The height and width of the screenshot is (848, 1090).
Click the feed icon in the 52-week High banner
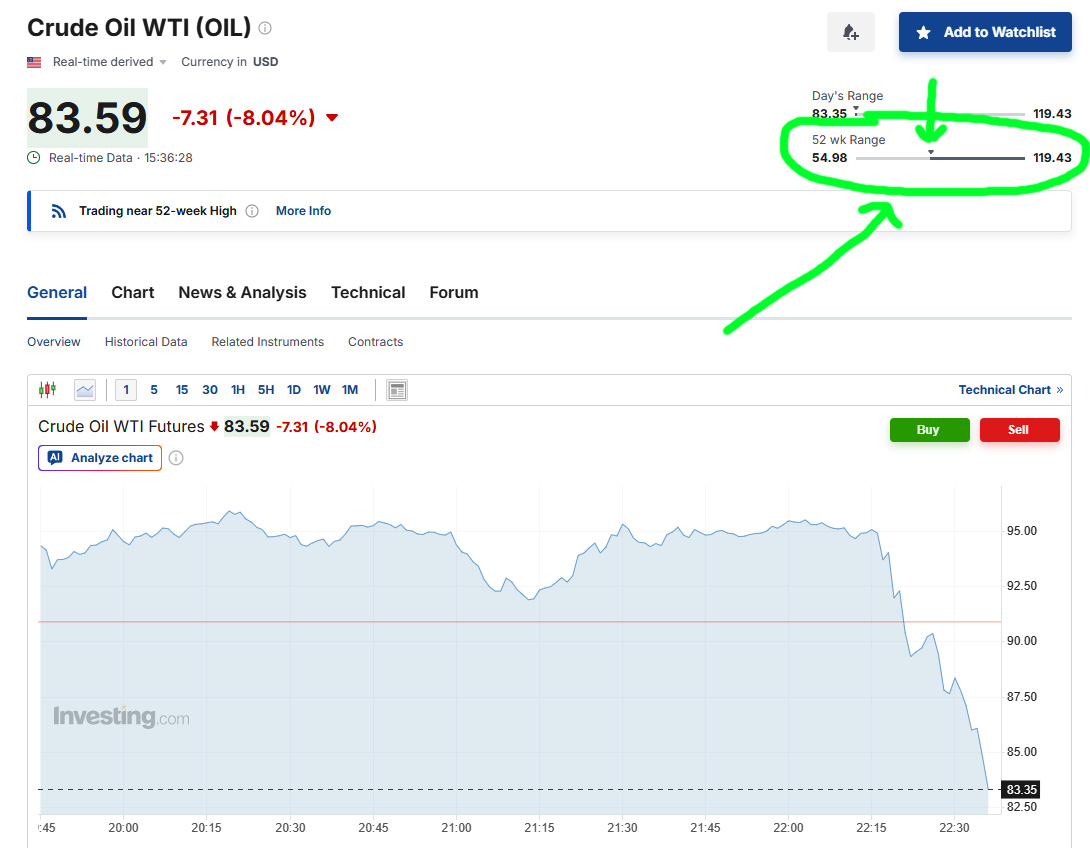58,211
